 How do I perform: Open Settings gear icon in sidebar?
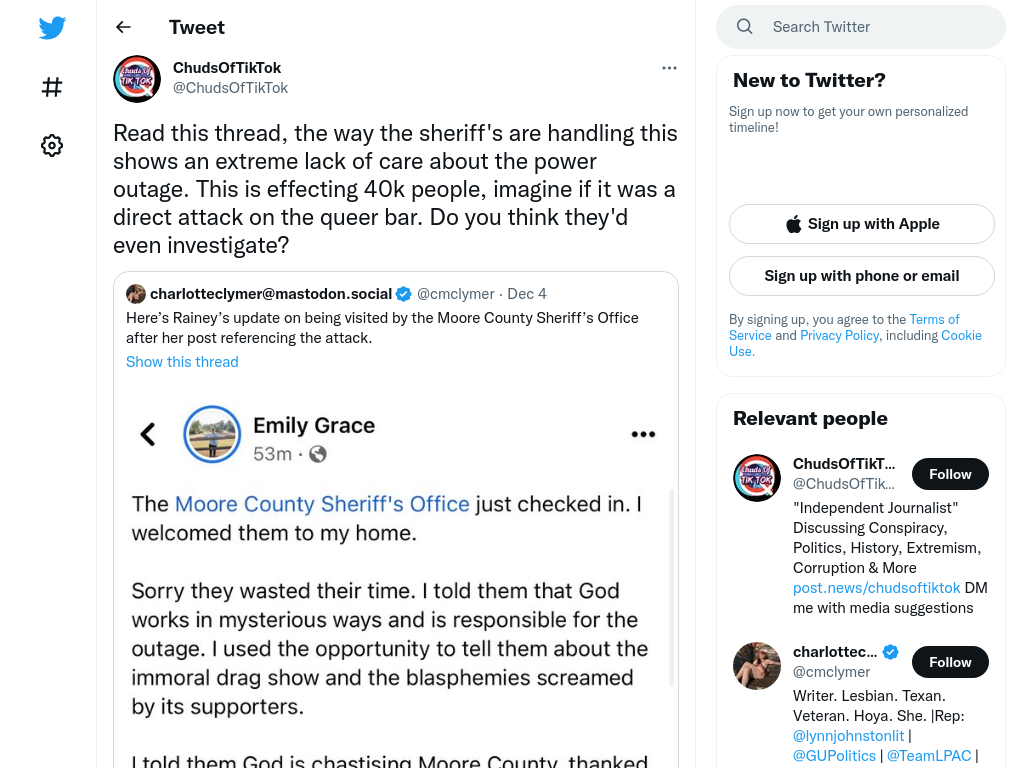tap(52, 145)
